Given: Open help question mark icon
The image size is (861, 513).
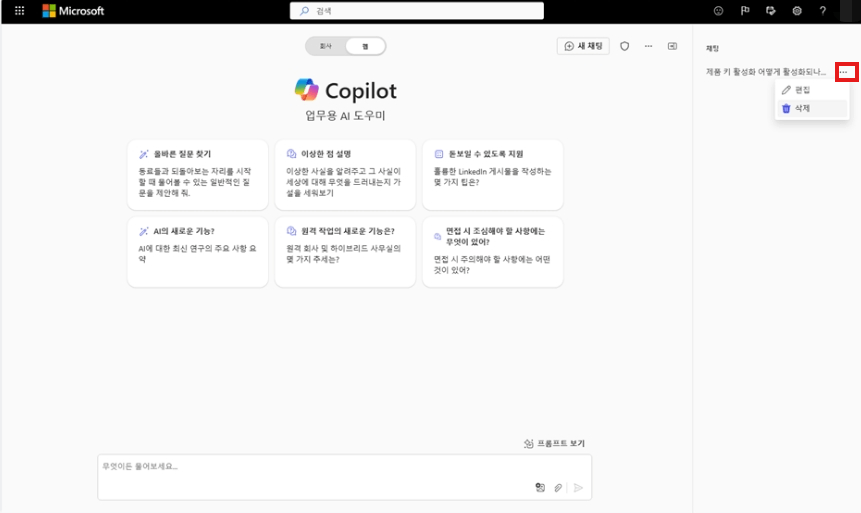Looking at the screenshot, I should pyautogui.click(x=823, y=10).
